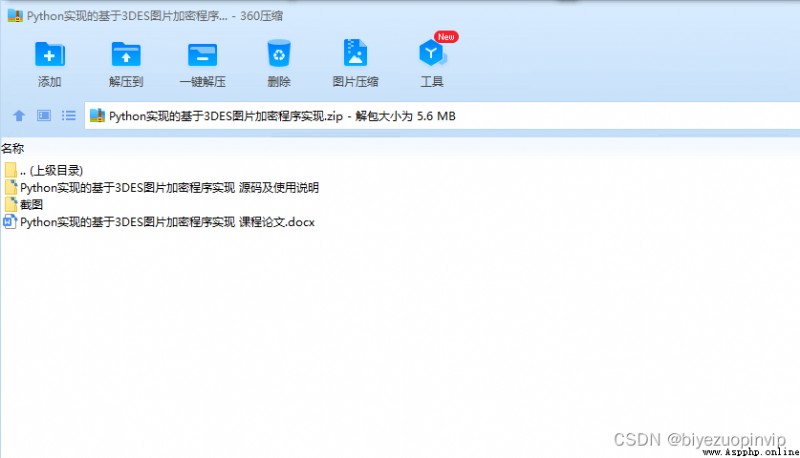Image resolution: width=800 pixels, height=458 pixels.
Task: Click the 截图 folder icon
Action: pyautogui.click(x=11, y=205)
